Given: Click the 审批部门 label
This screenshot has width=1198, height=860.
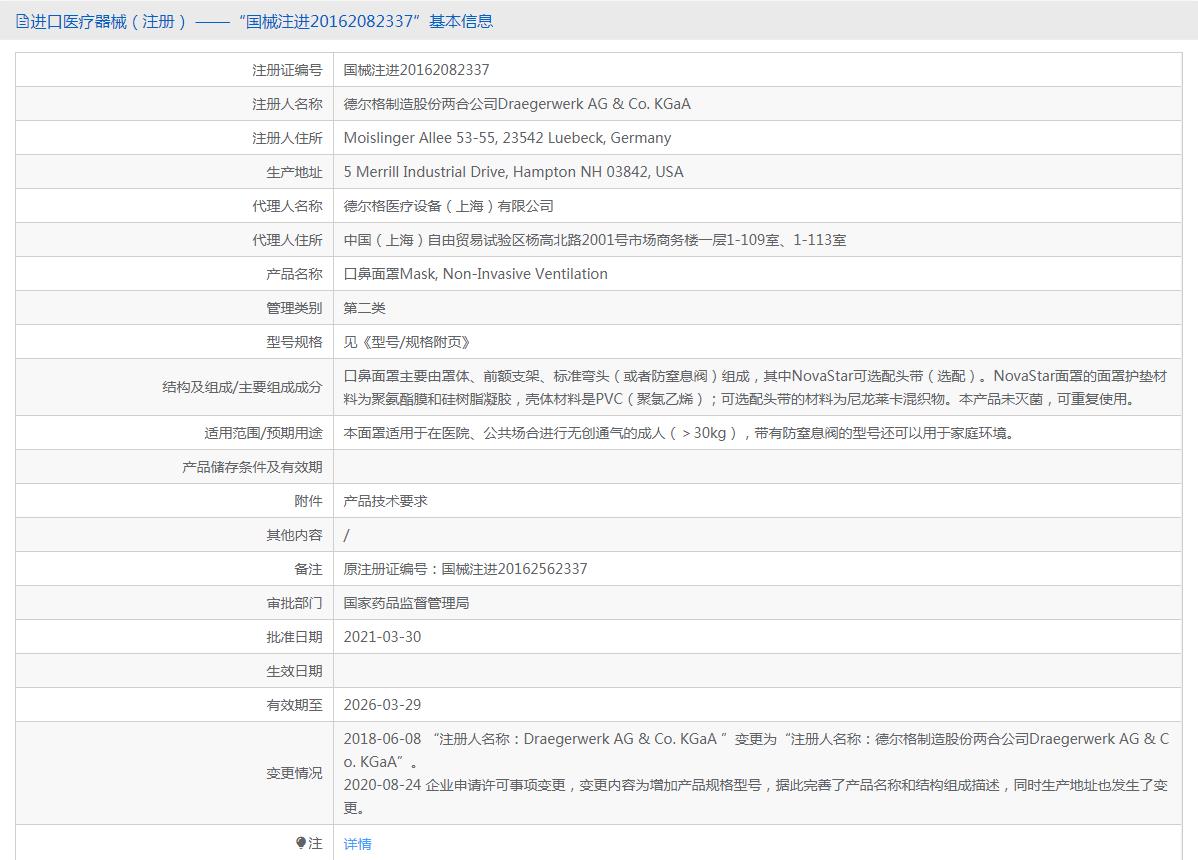Looking at the screenshot, I should pos(294,603).
